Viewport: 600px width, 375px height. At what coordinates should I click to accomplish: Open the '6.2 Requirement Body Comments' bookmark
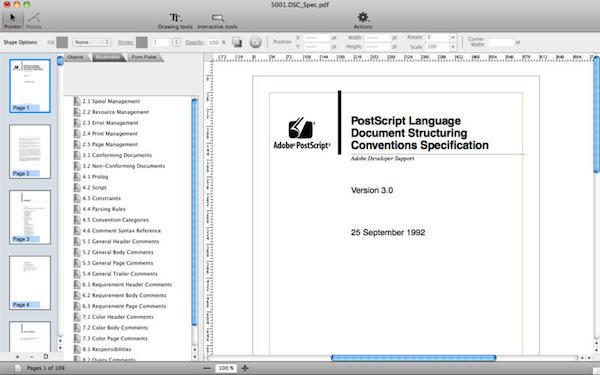click(x=124, y=295)
